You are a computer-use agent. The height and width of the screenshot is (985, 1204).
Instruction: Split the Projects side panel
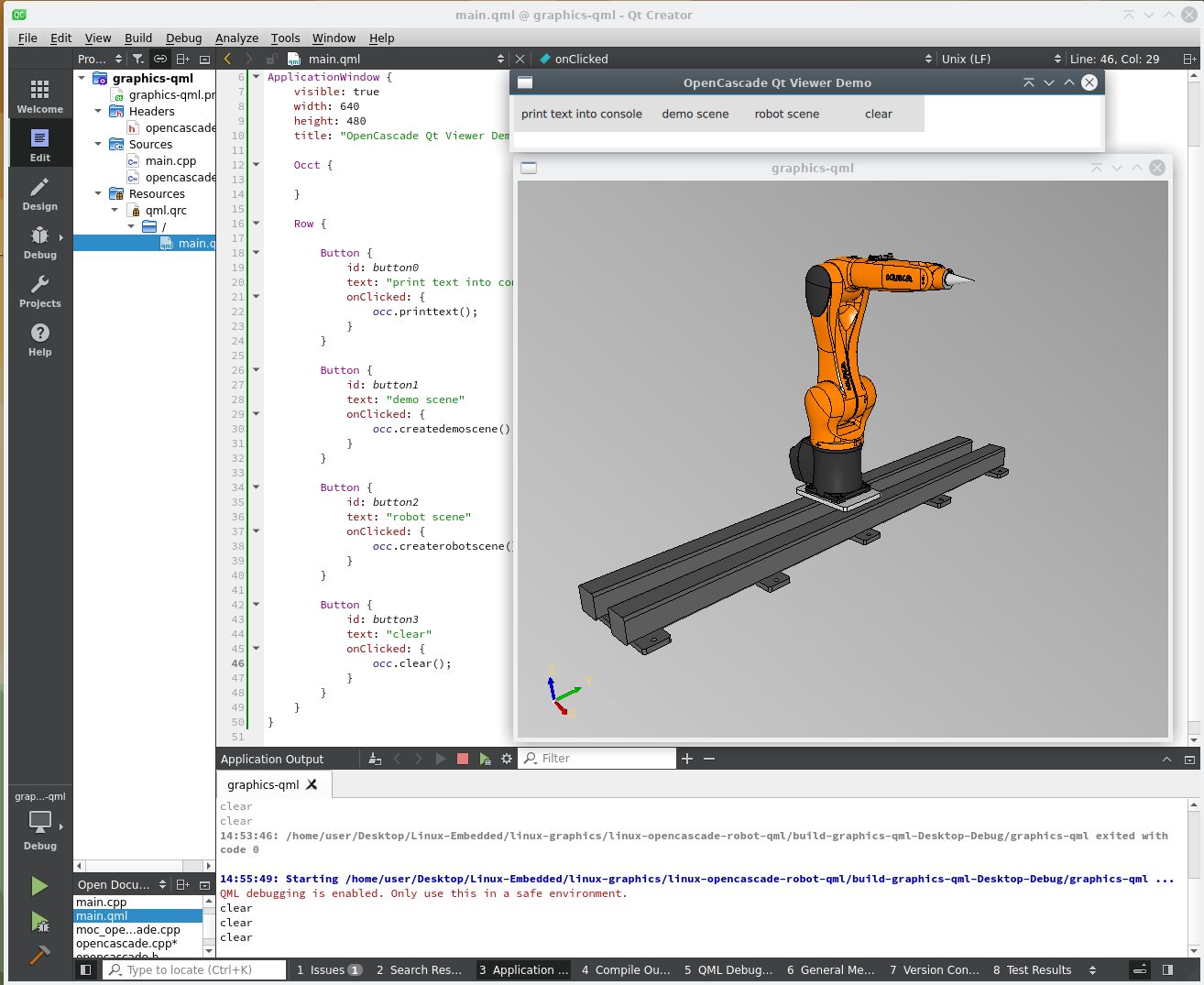pos(182,59)
